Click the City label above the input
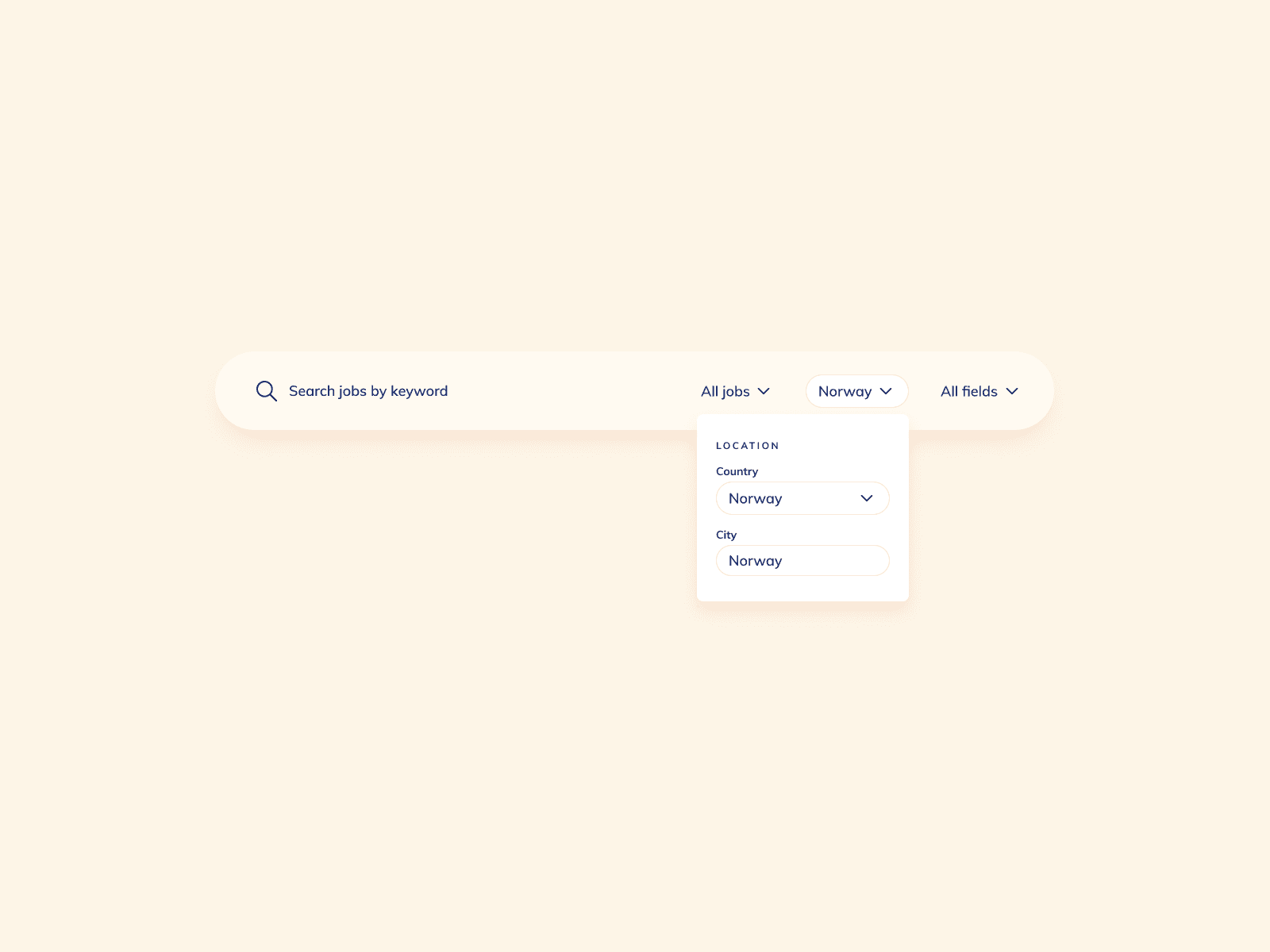Screen dimensions: 1270x952 [725, 535]
